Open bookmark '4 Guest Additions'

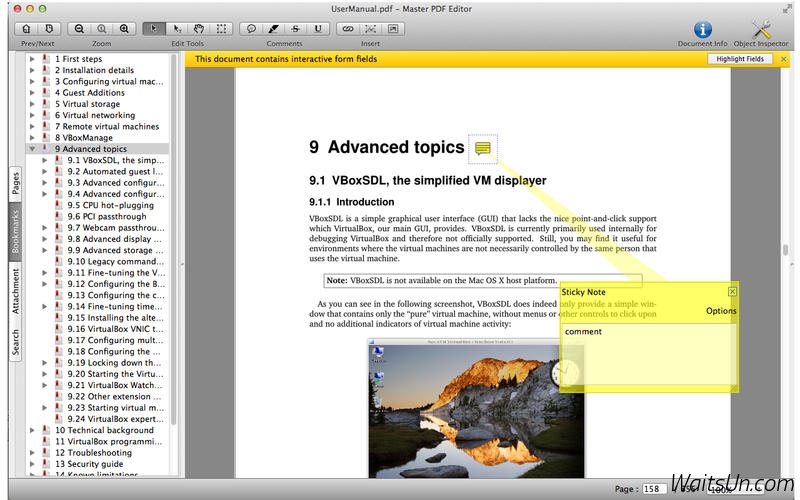[90, 93]
